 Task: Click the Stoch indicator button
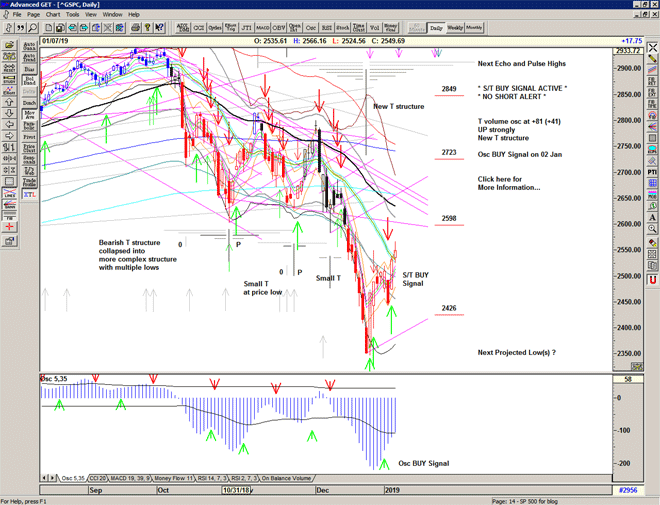pyautogui.click(x=343, y=28)
